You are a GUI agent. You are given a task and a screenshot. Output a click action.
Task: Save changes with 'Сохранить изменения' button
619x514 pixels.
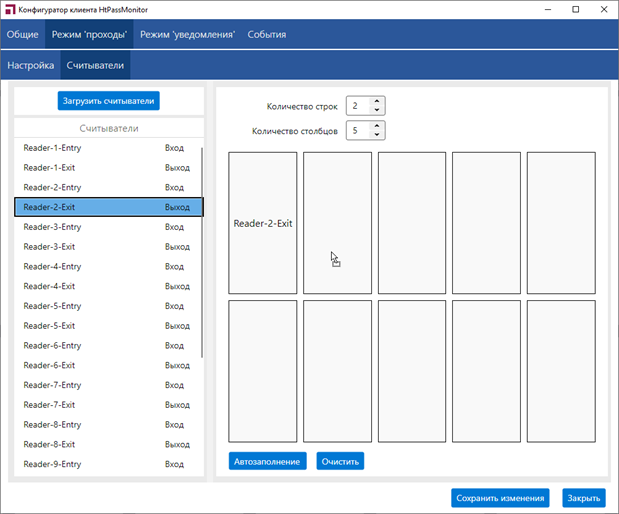(x=500, y=498)
